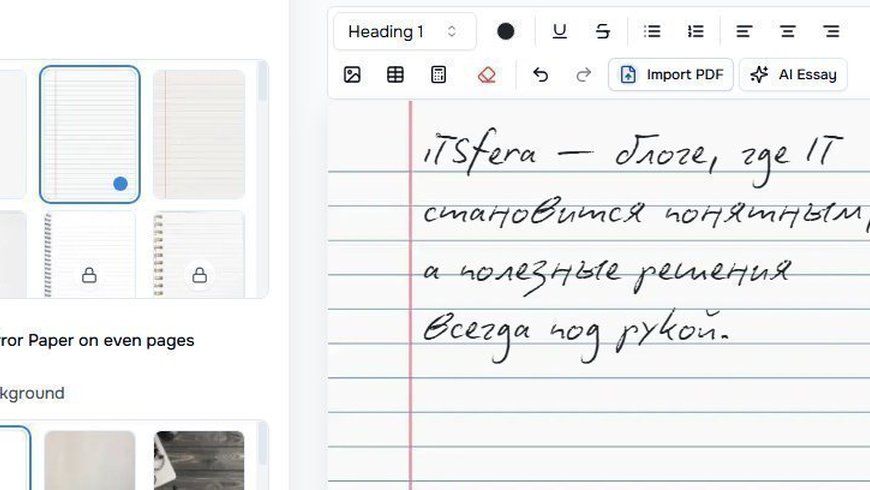870x490 pixels.
Task: Pick the black ink color swatch
Action: click(505, 32)
